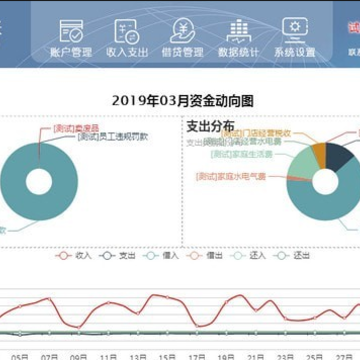Click the [测试]家庭水电气费 pie label

(231, 176)
